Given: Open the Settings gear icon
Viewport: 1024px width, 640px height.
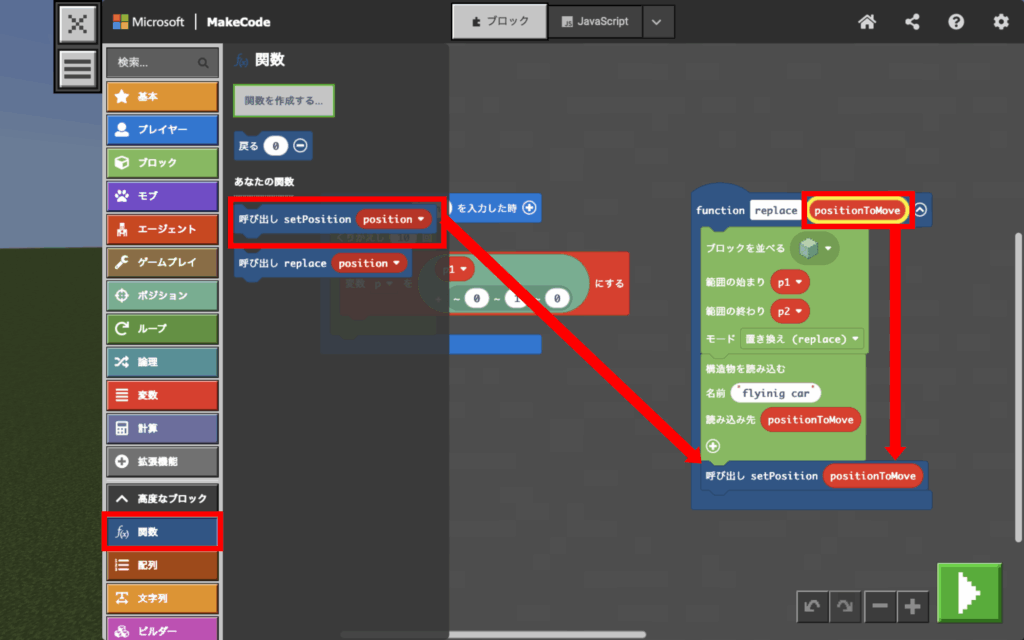Looking at the screenshot, I should click(x=1000, y=22).
